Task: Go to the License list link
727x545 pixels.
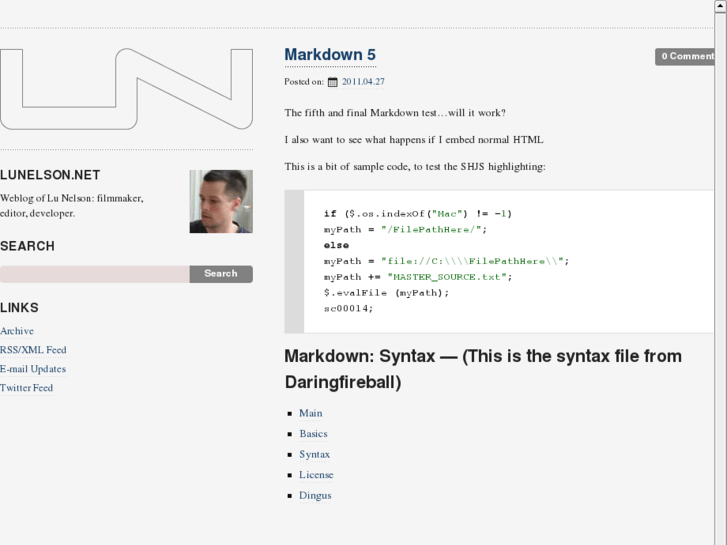Action: click(316, 475)
